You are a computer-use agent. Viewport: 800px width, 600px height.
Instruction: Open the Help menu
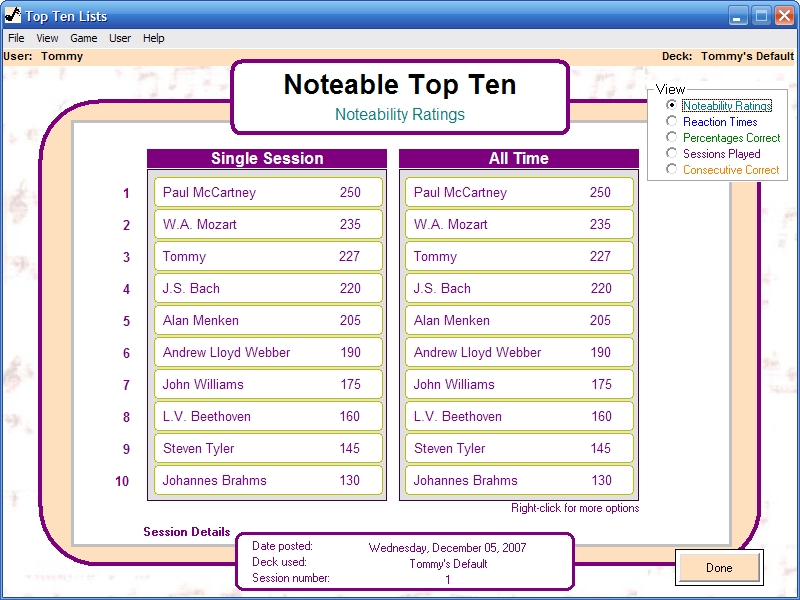153,38
